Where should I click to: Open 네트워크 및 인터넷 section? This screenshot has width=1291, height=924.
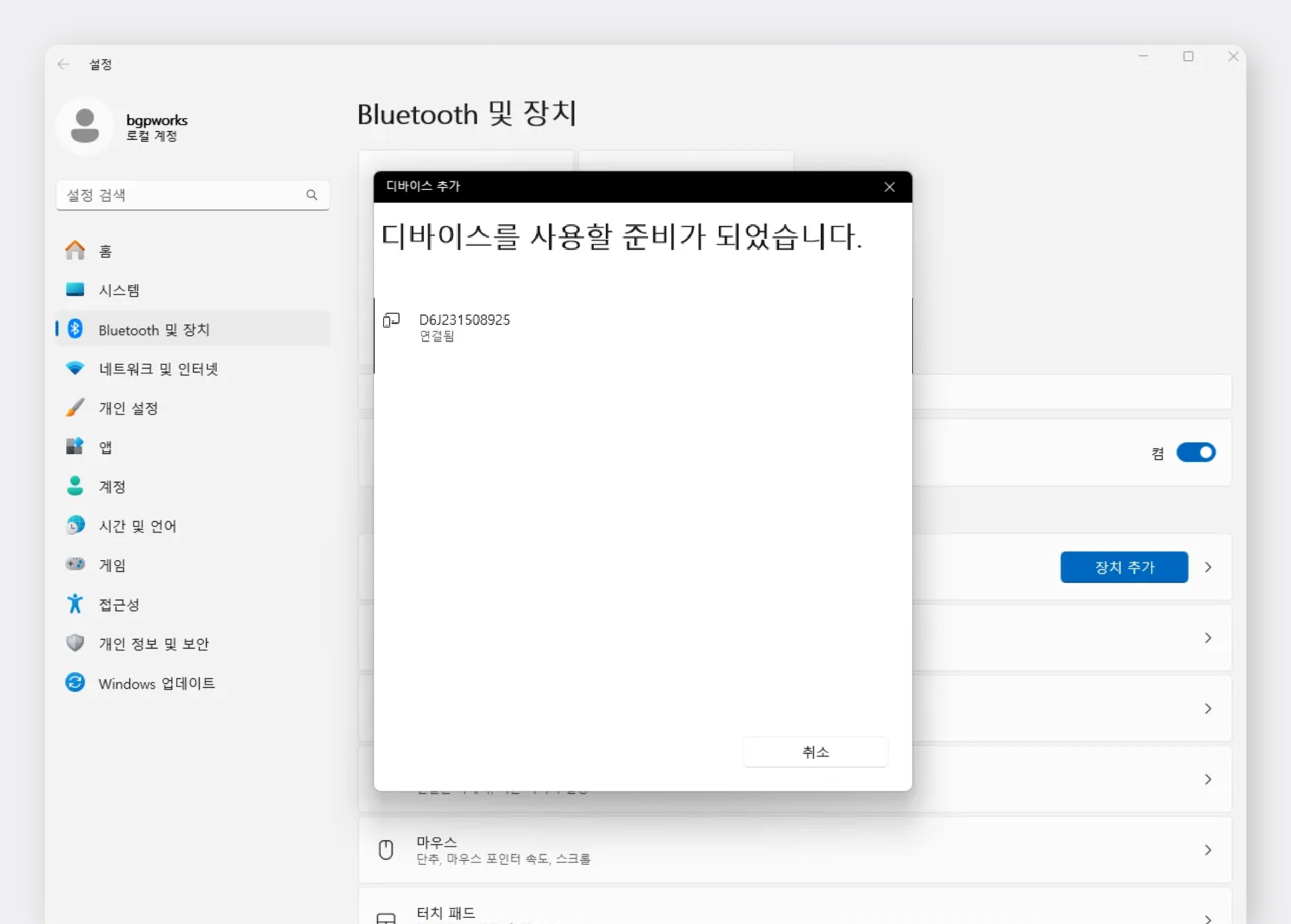tap(193, 368)
